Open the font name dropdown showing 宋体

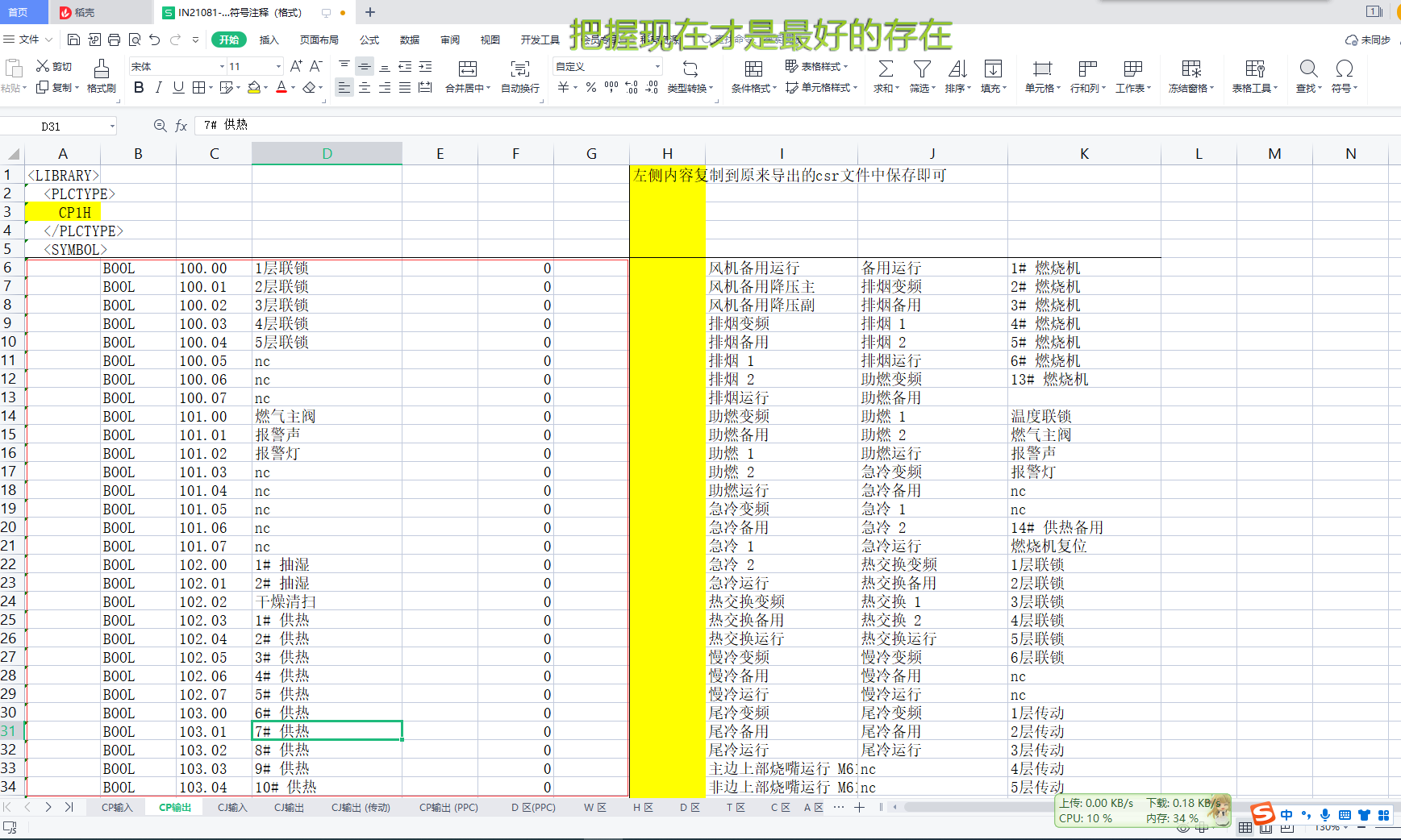tap(177, 66)
